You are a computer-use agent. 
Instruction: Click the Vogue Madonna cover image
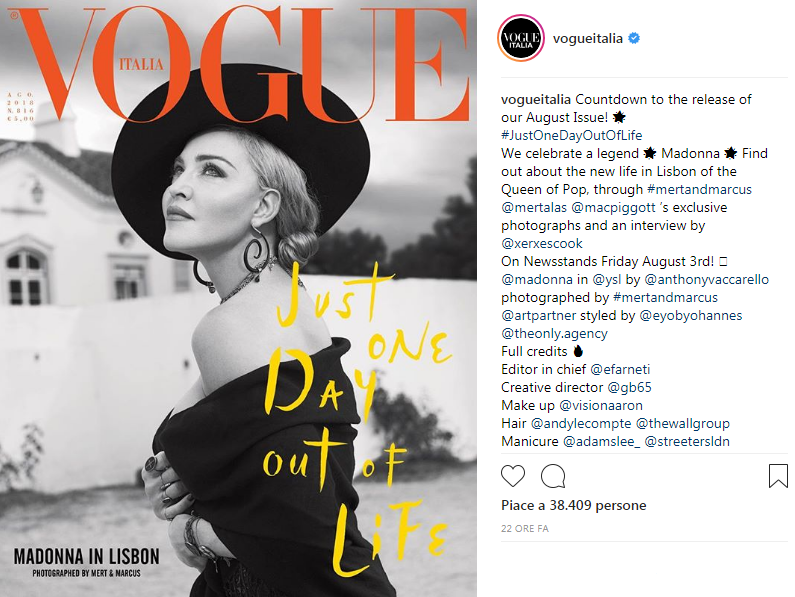[238, 298]
